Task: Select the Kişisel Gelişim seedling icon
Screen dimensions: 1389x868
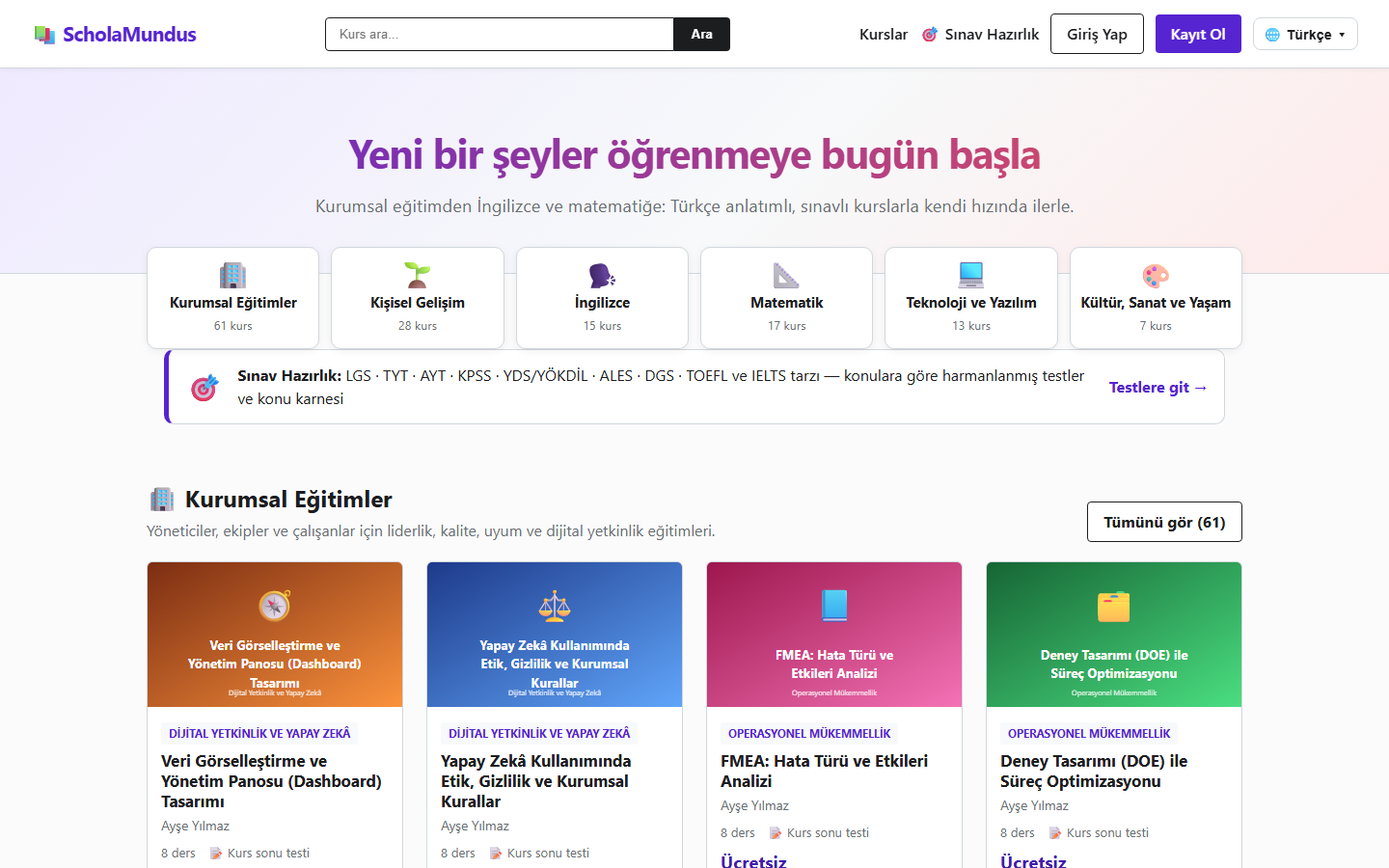Action: tap(418, 276)
